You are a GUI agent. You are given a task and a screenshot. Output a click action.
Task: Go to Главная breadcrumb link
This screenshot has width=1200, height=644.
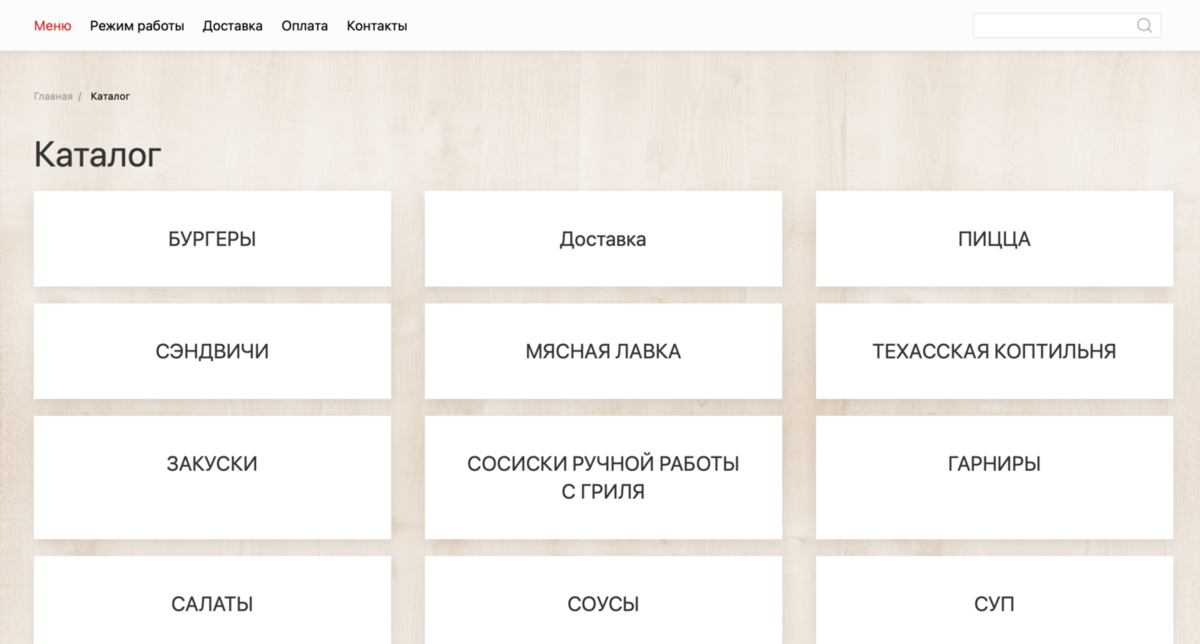tap(53, 96)
